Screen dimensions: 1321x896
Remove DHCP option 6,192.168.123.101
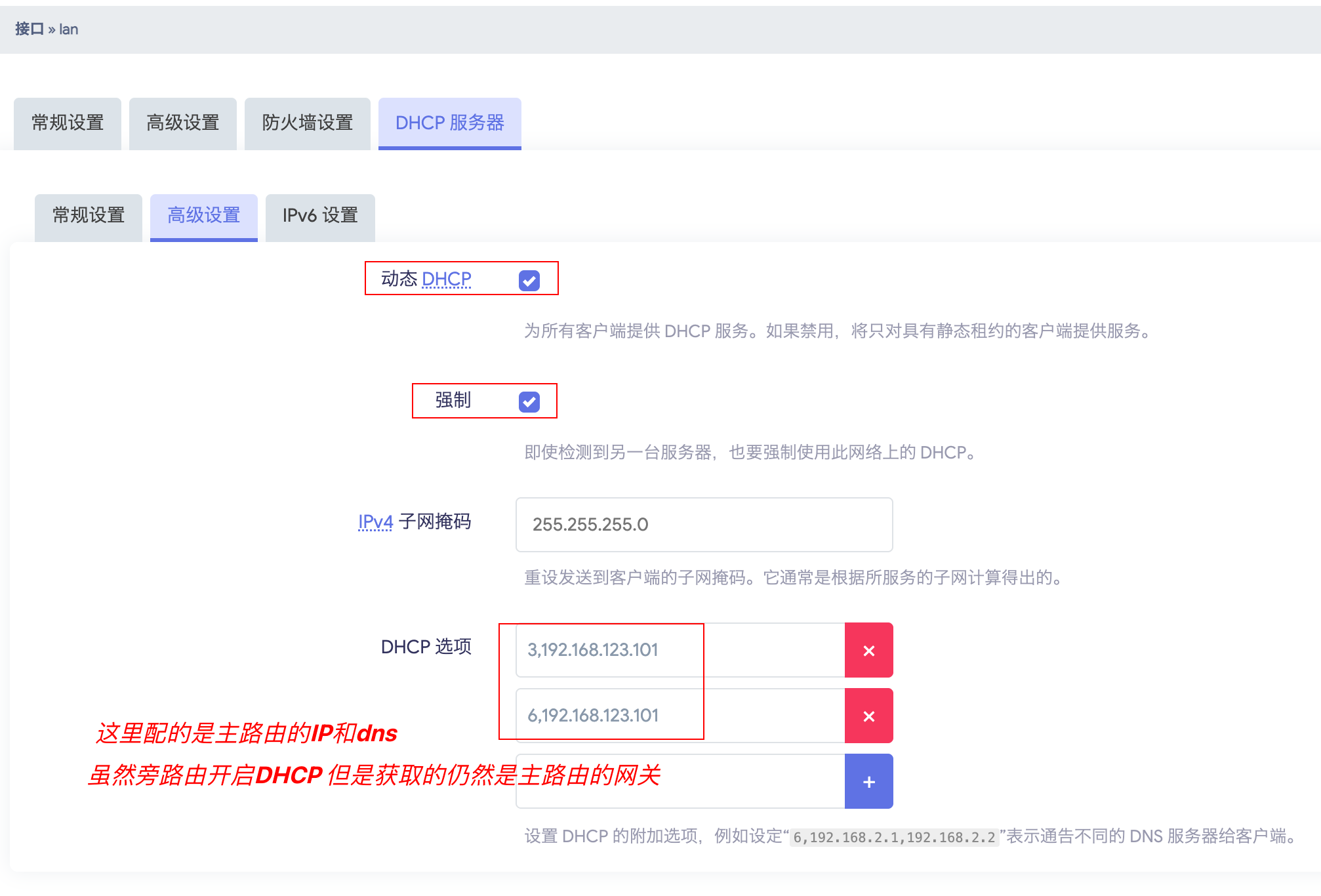(868, 716)
